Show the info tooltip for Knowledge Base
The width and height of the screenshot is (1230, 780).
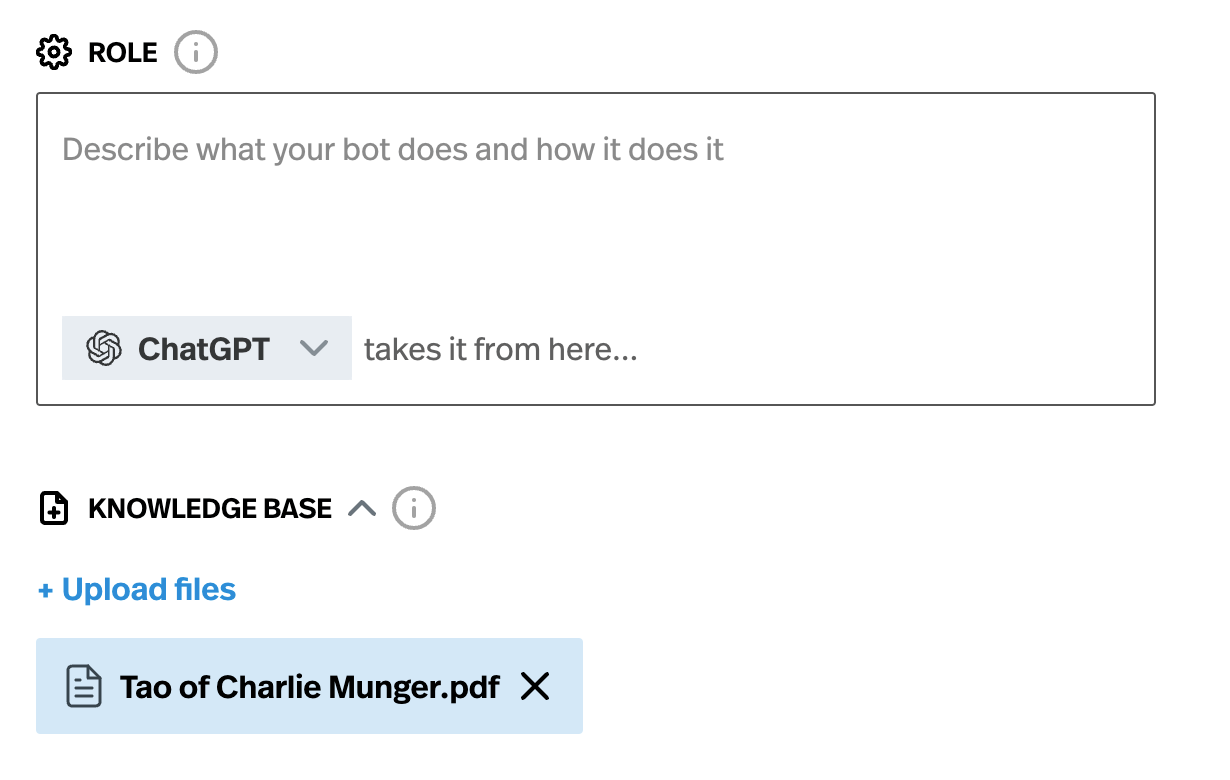click(414, 509)
